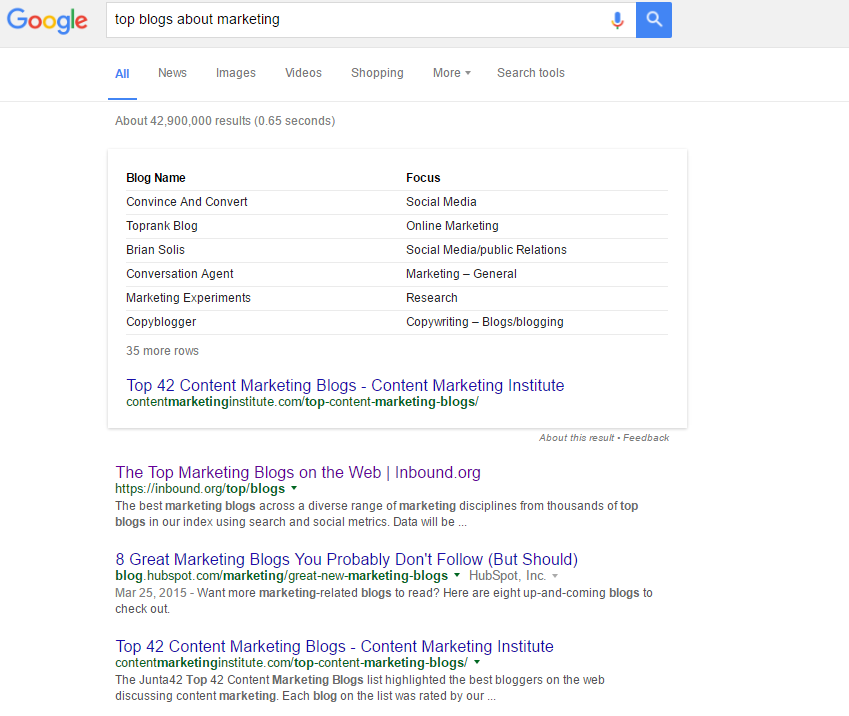The image size is (849, 716).
Task: Click the About 42,900,000 results text
Action: (x=225, y=121)
